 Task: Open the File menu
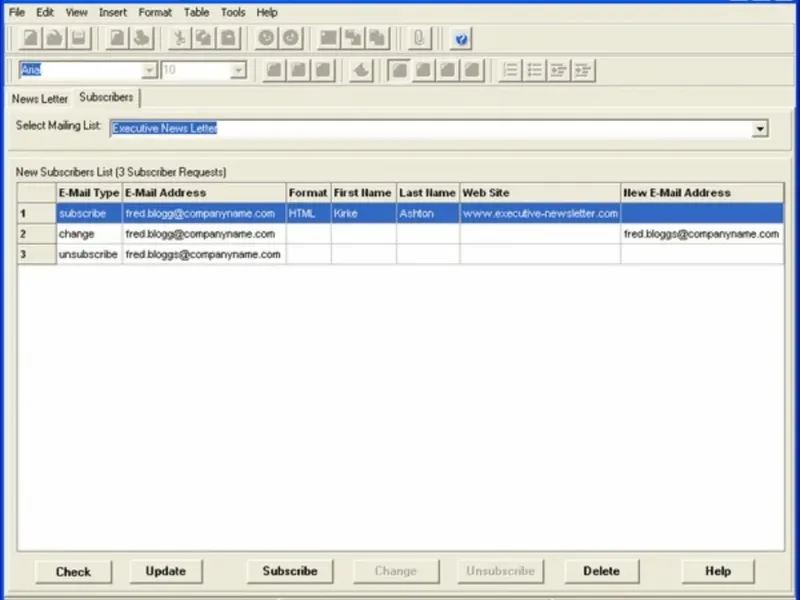(17, 12)
